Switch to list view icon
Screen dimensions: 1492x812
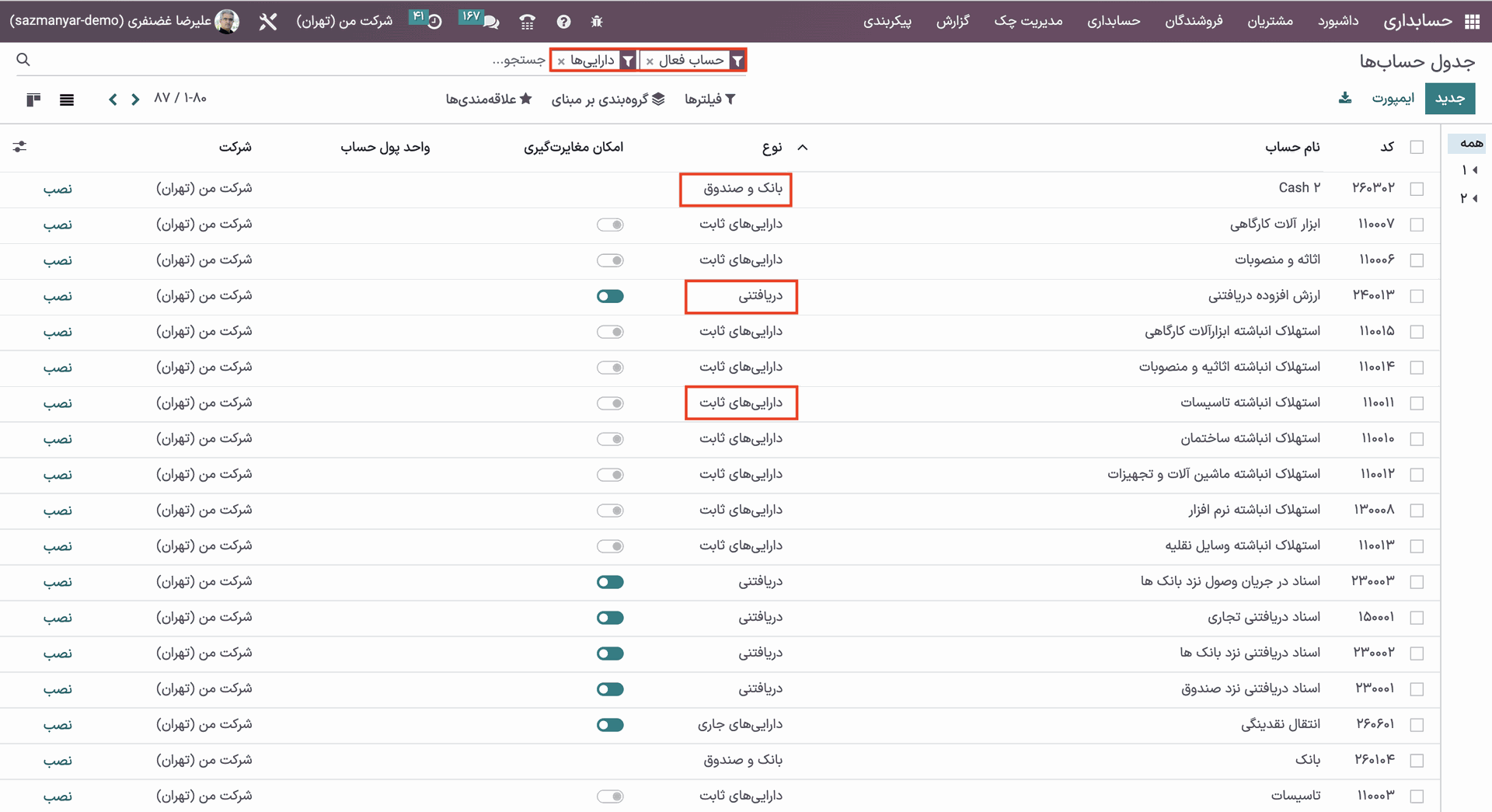[67, 99]
